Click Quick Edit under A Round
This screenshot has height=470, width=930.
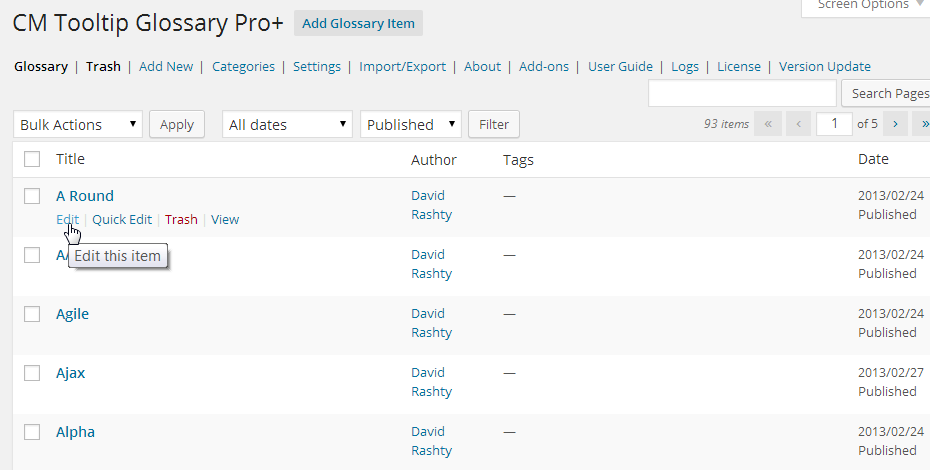click(x=122, y=220)
